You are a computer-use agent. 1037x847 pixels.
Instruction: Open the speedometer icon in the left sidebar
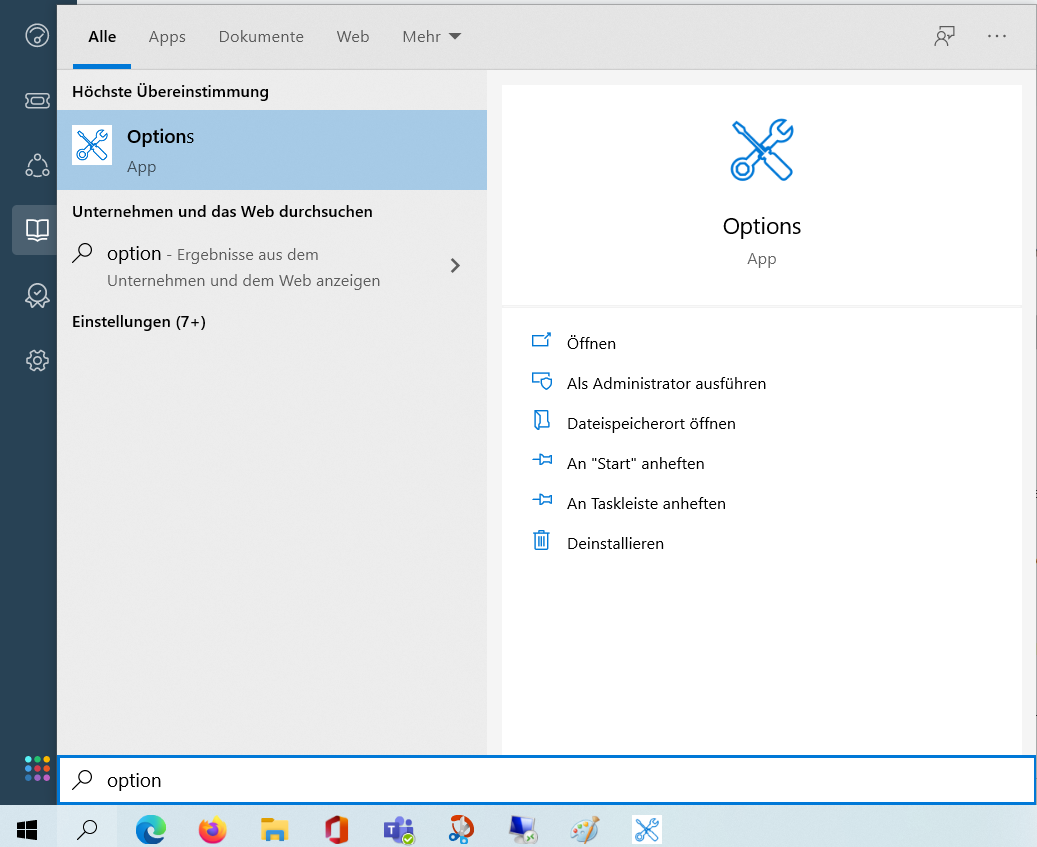[37, 35]
